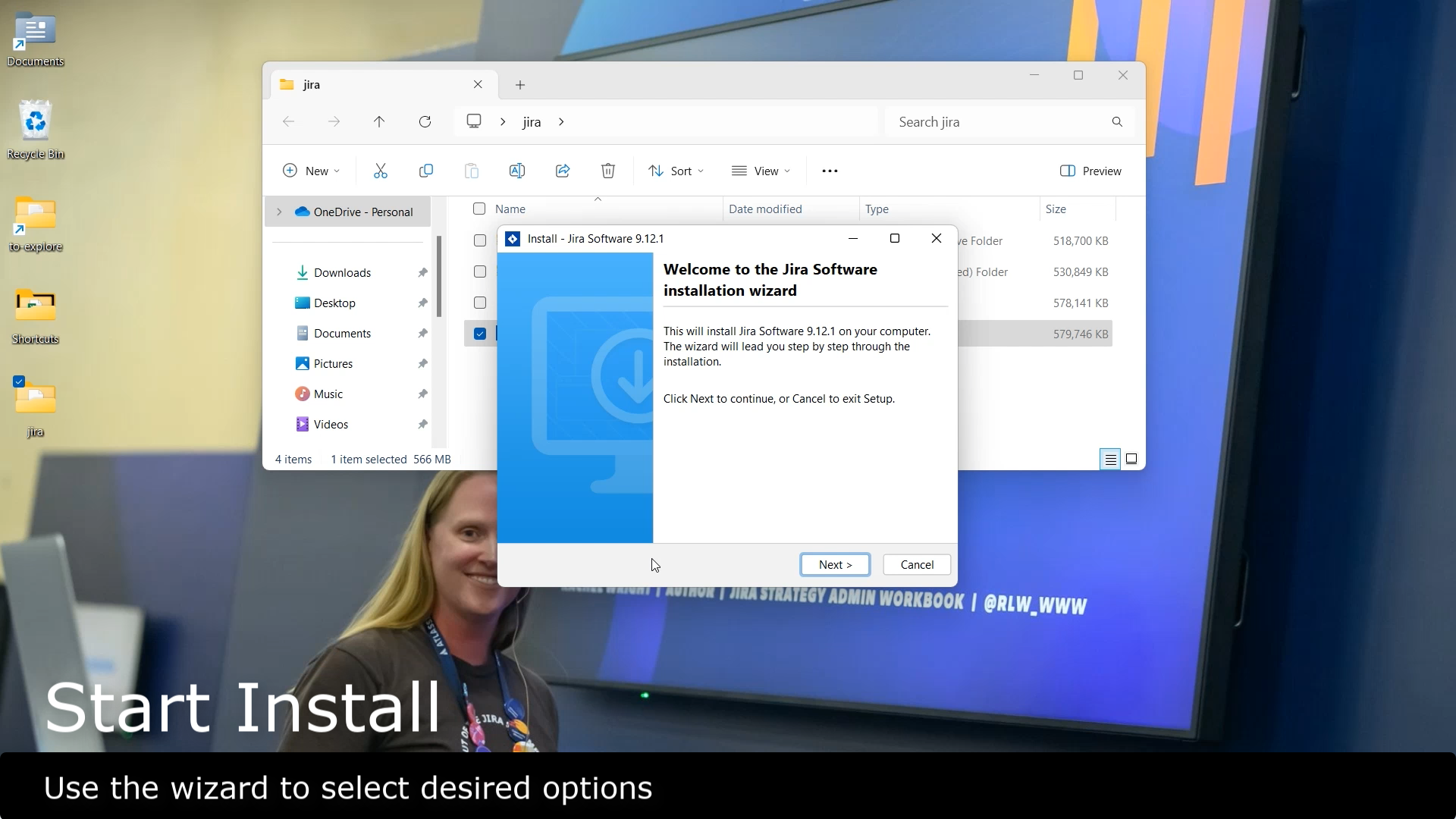Switch to details view using the bottom-right icon
The image size is (1456, 819).
(x=1110, y=459)
